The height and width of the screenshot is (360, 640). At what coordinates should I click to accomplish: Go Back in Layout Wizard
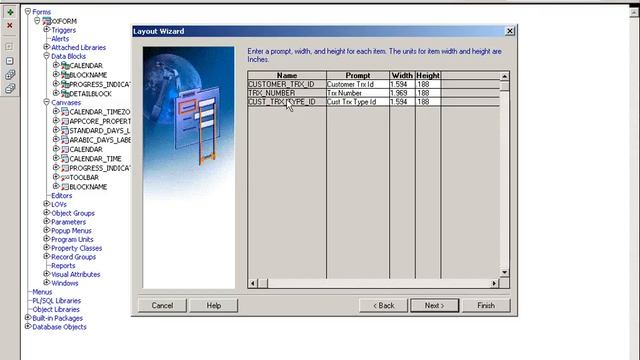point(384,305)
